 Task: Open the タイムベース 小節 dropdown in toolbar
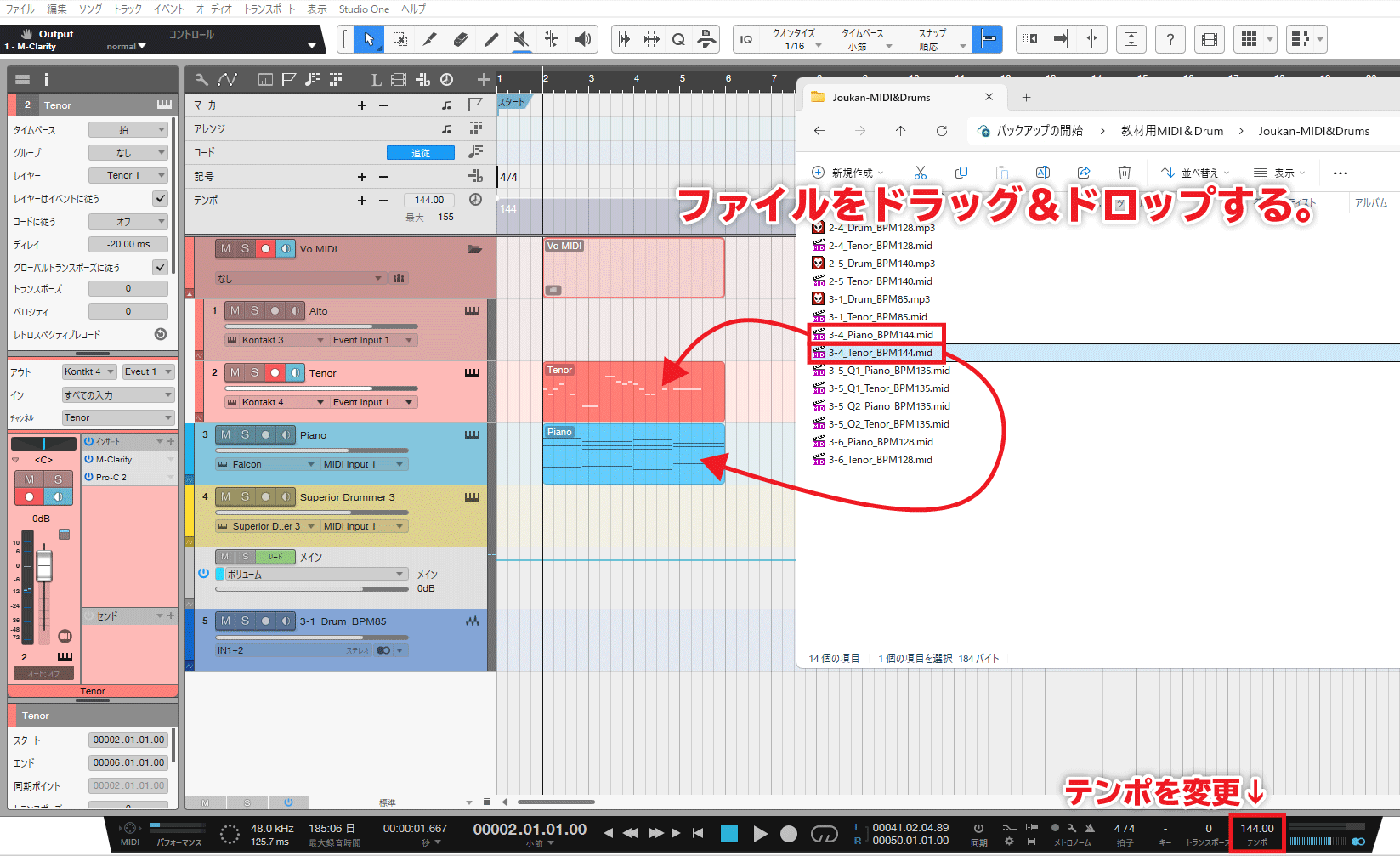coord(865,40)
